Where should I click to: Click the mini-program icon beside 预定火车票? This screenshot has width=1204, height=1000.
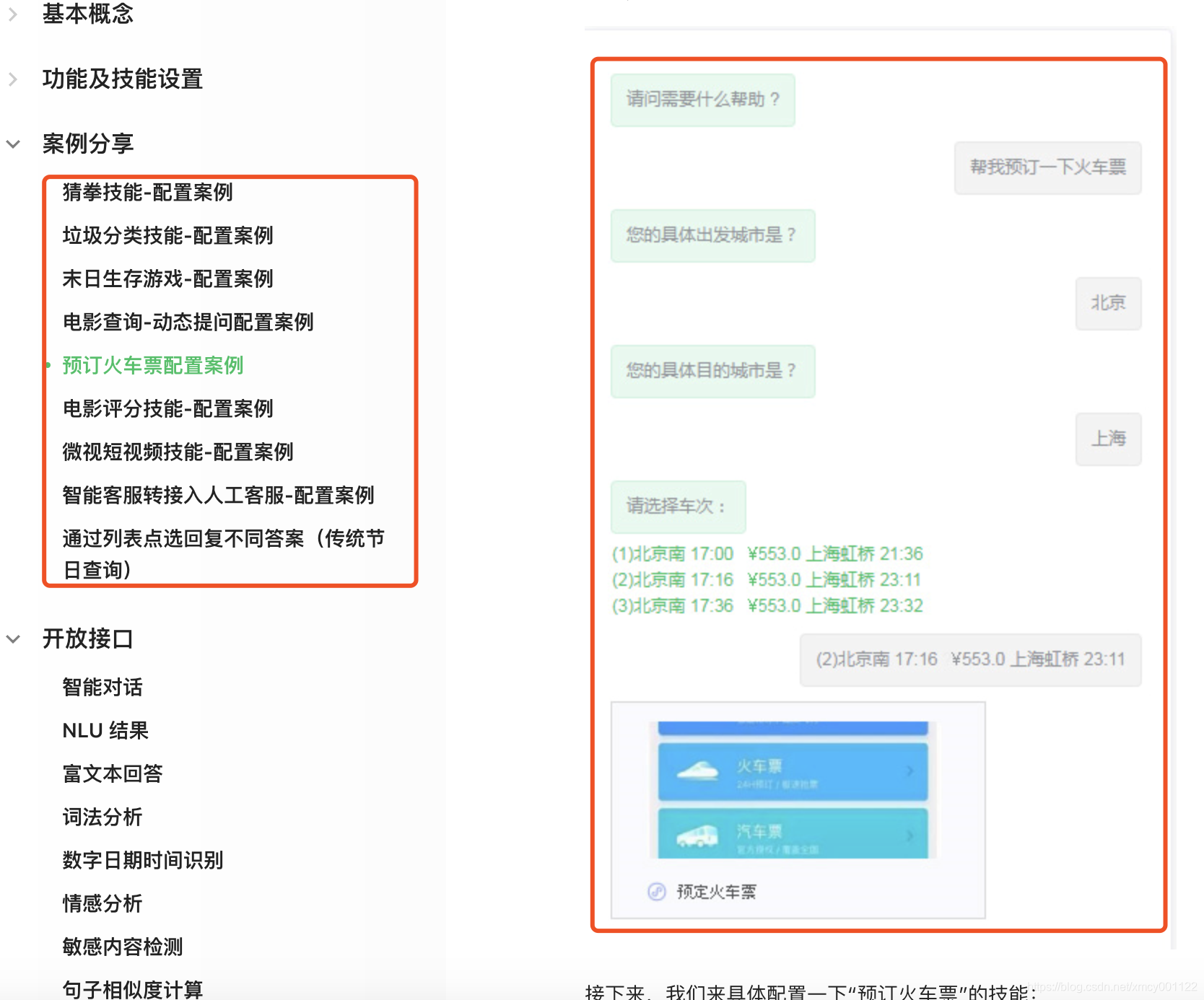pos(656,892)
